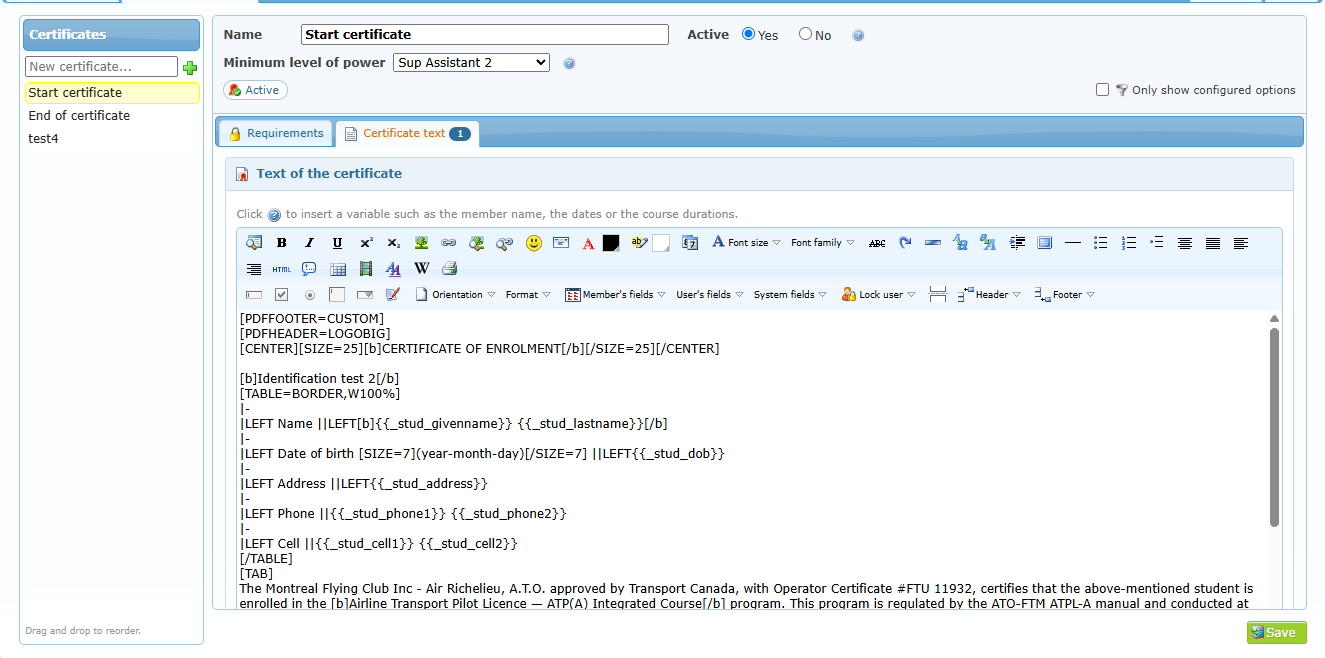Click the printer icon in the editor

[449, 269]
